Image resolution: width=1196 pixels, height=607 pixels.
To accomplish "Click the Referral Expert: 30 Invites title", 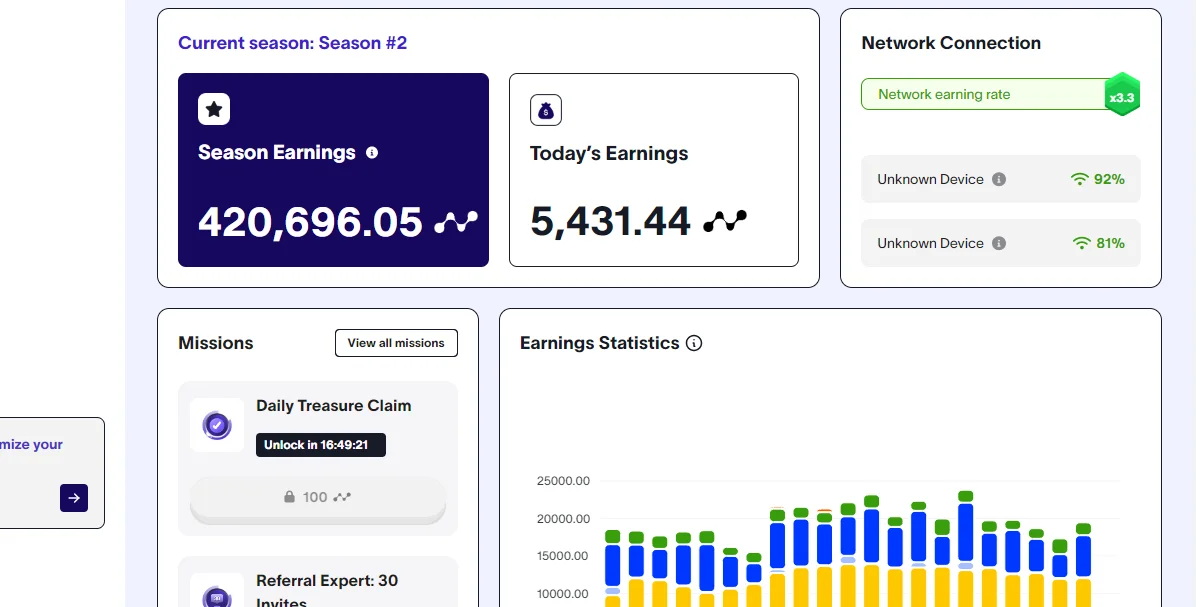I will pyautogui.click(x=327, y=592).
